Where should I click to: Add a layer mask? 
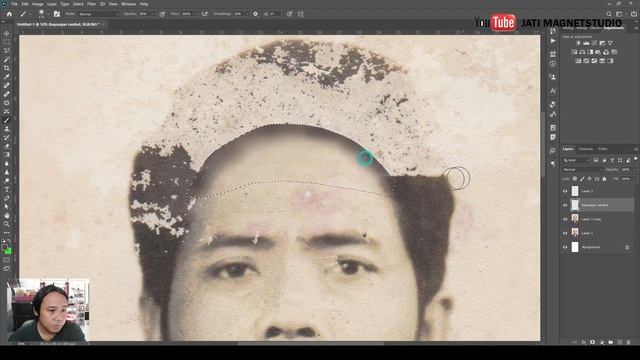pyautogui.click(x=593, y=342)
